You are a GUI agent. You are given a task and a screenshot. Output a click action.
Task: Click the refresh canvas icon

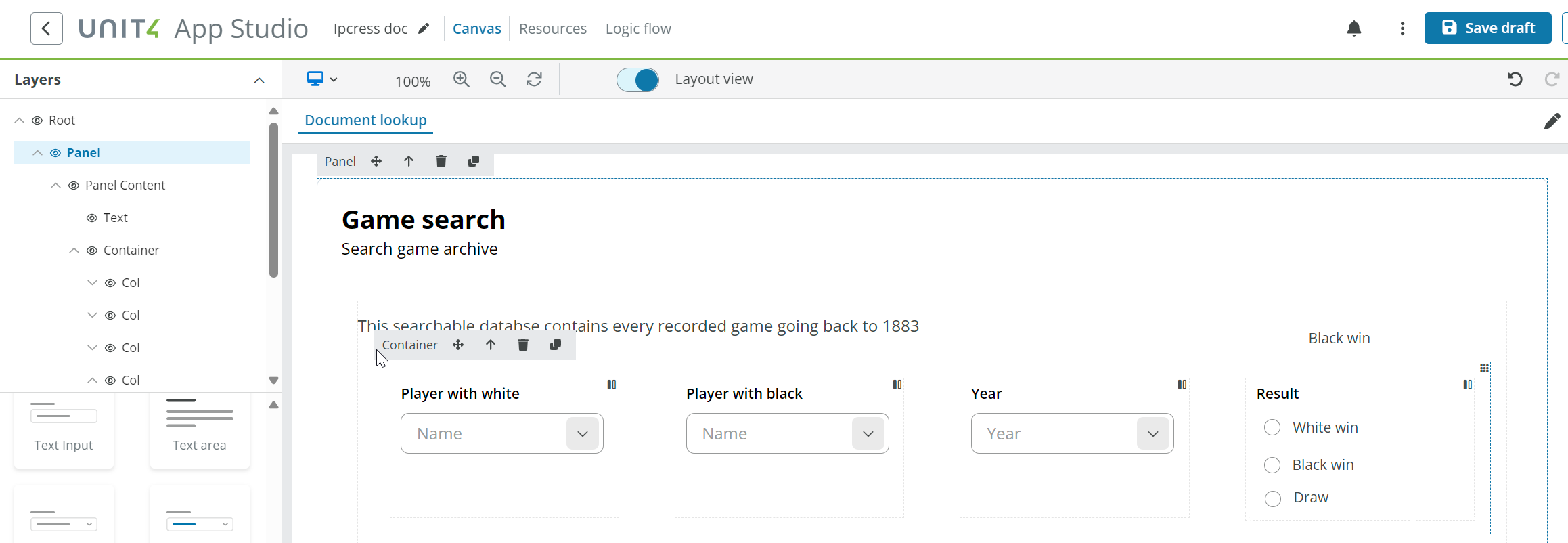coord(534,79)
